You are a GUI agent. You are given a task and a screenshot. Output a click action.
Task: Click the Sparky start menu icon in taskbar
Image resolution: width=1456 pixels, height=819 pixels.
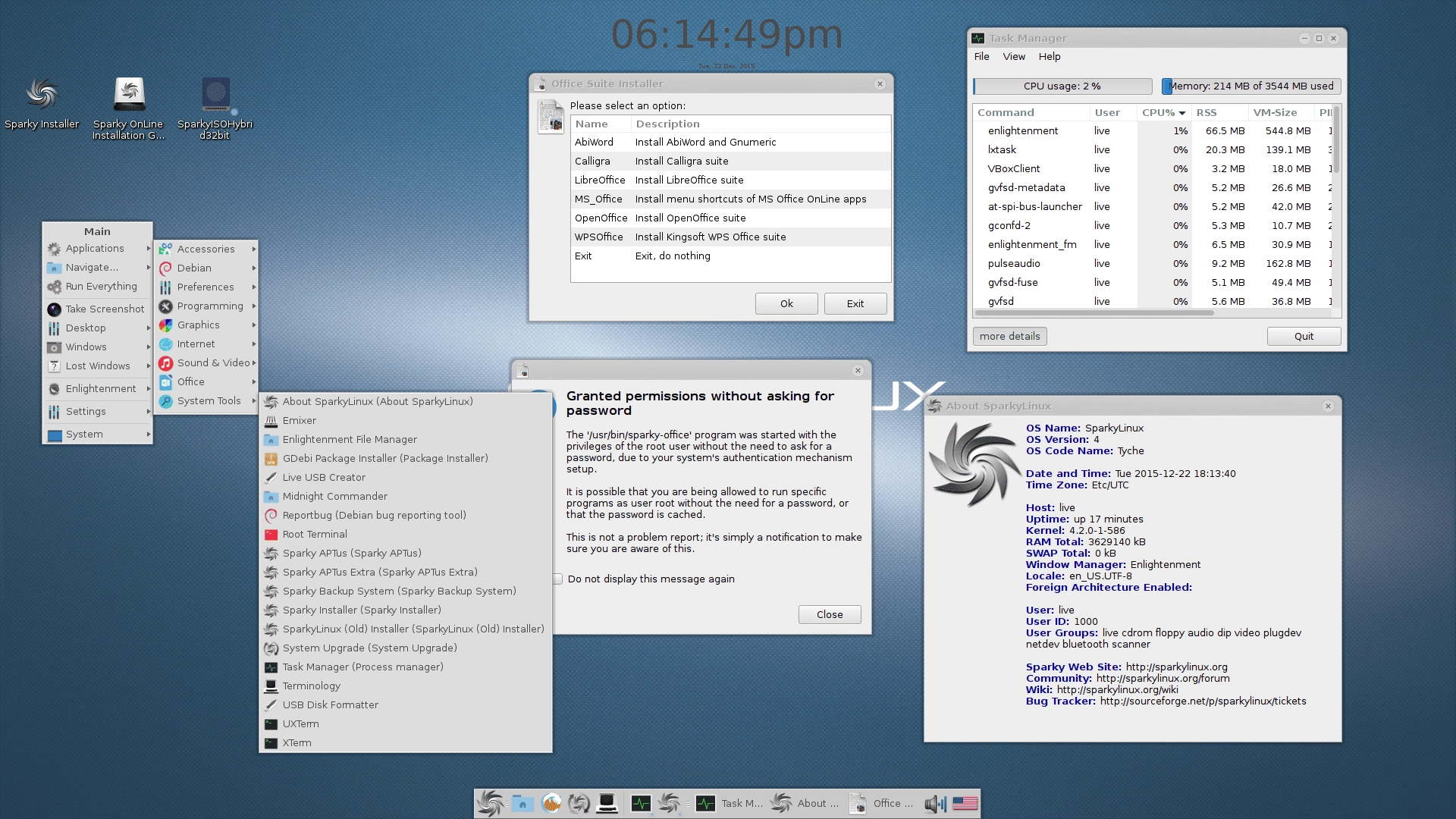pyautogui.click(x=491, y=803)
